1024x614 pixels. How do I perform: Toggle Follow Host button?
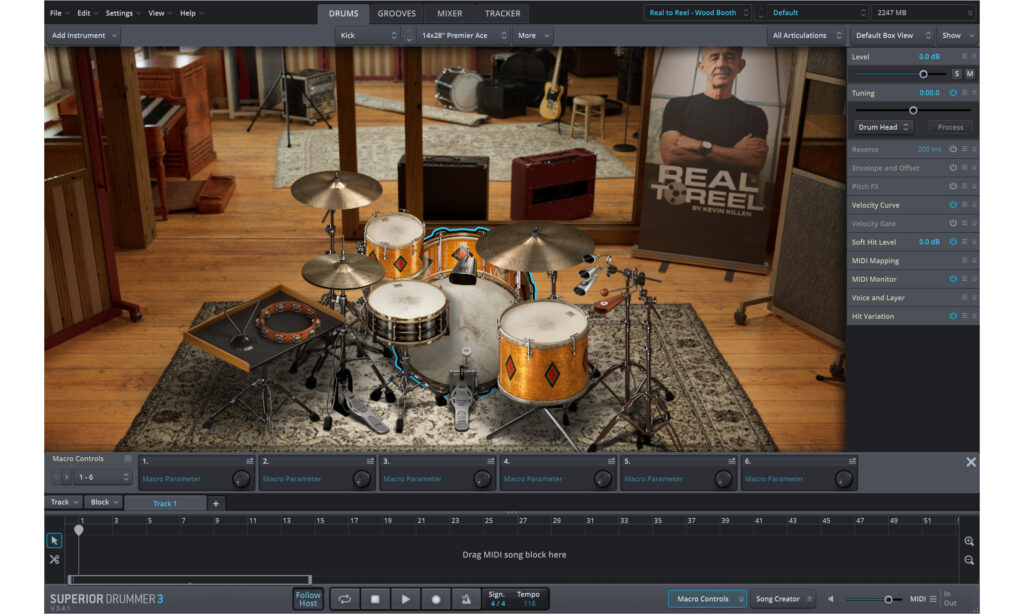(308, 599)
